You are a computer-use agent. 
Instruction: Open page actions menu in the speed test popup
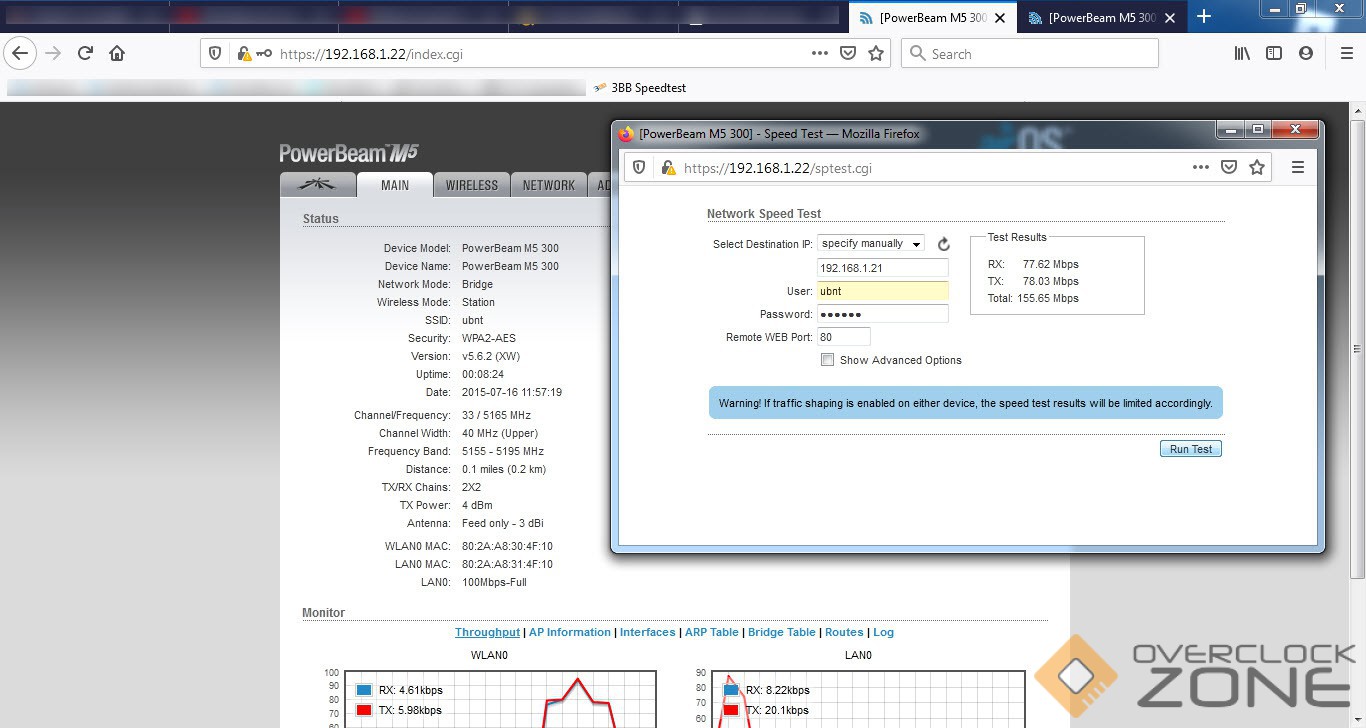pos(1201,168)
